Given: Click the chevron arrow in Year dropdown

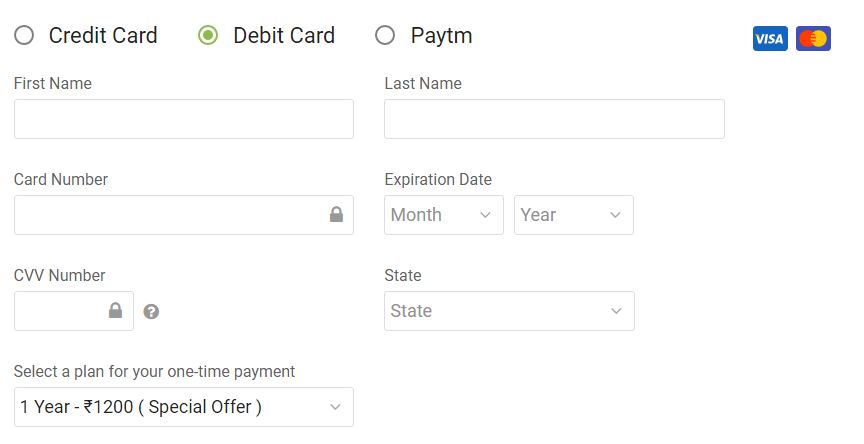Looking at the screenshot, I should 615,215.
